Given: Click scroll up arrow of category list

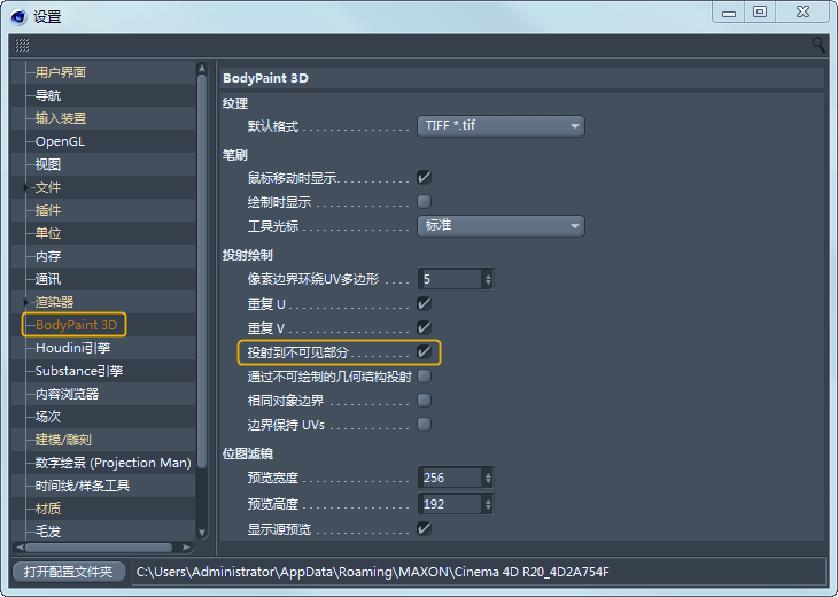Looking at the screenshot, I should tap(202, 68).
